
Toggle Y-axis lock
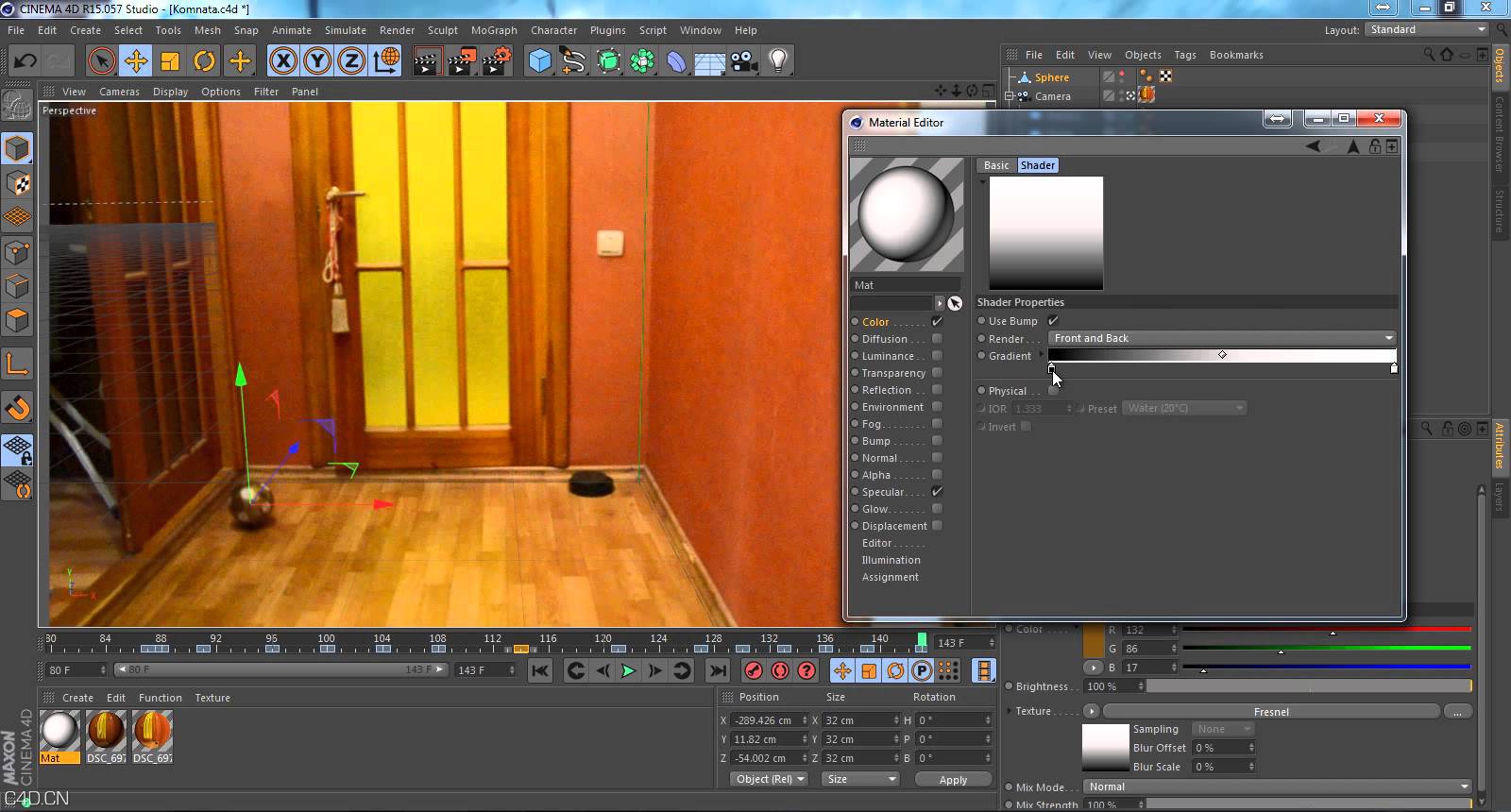click(x=317, y=62)
